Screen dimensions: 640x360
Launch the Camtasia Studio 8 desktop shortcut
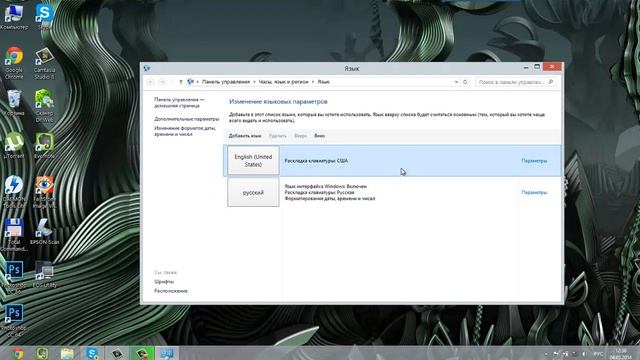click(x=44, y=63)
